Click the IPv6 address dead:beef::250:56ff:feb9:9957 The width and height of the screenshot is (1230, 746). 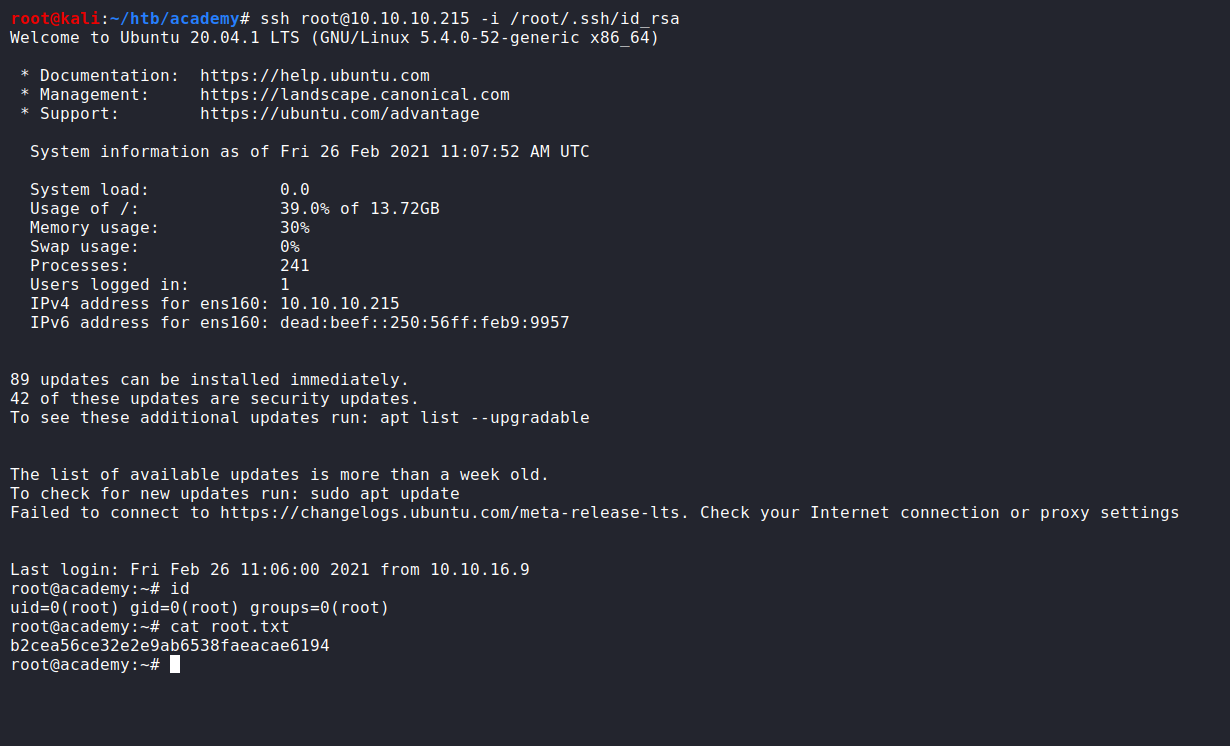click(x=425, y=323)
